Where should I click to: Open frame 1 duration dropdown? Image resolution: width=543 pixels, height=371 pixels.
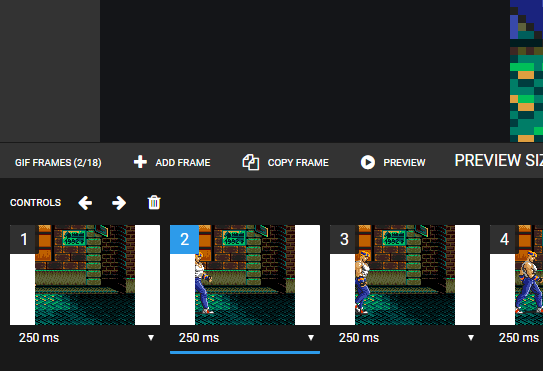(85, 338)
